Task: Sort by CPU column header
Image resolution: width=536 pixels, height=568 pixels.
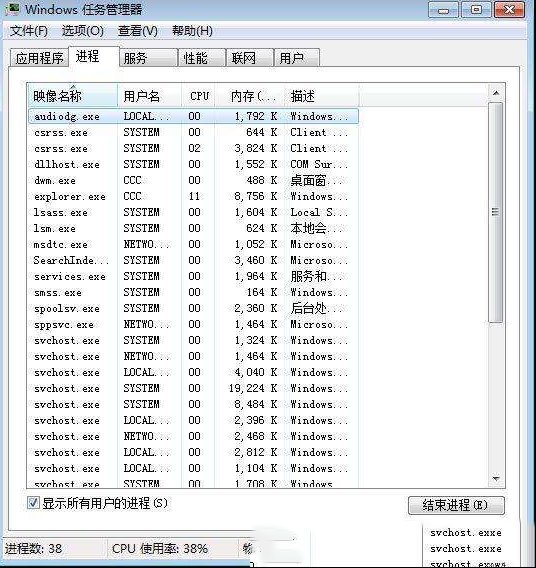Action: tap(198, 96)
